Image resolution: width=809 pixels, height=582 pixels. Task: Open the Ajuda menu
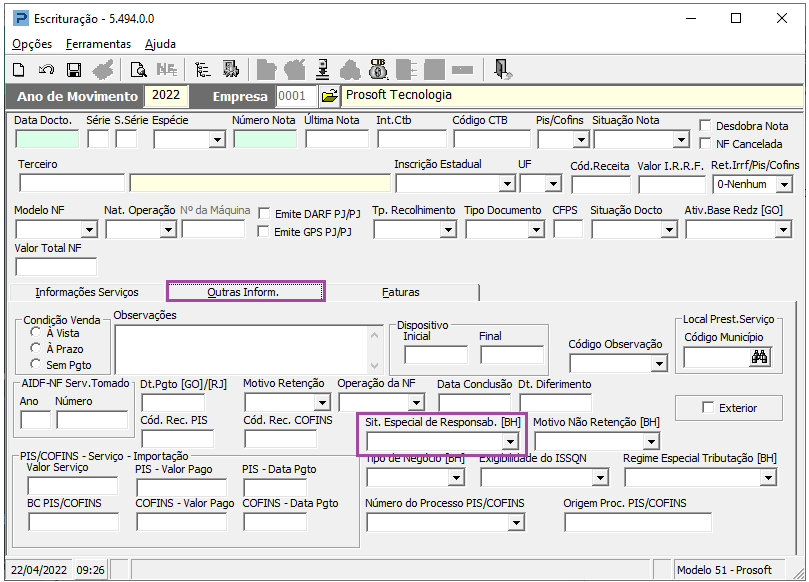(160, 44)
